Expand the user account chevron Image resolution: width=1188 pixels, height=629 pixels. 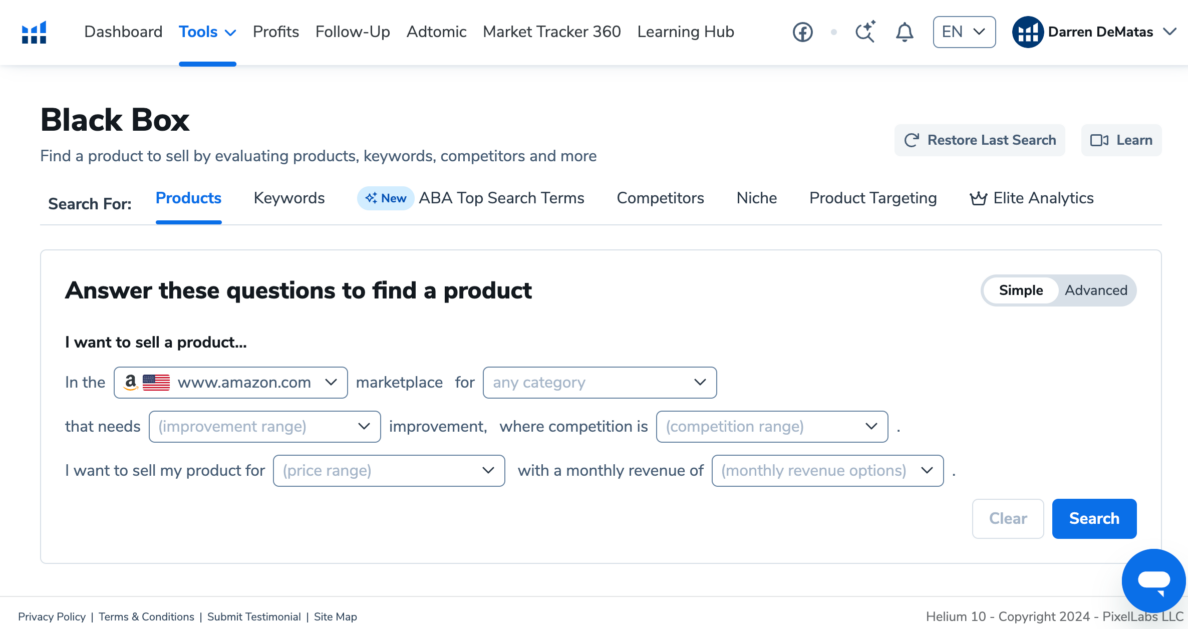point(1170,32)
